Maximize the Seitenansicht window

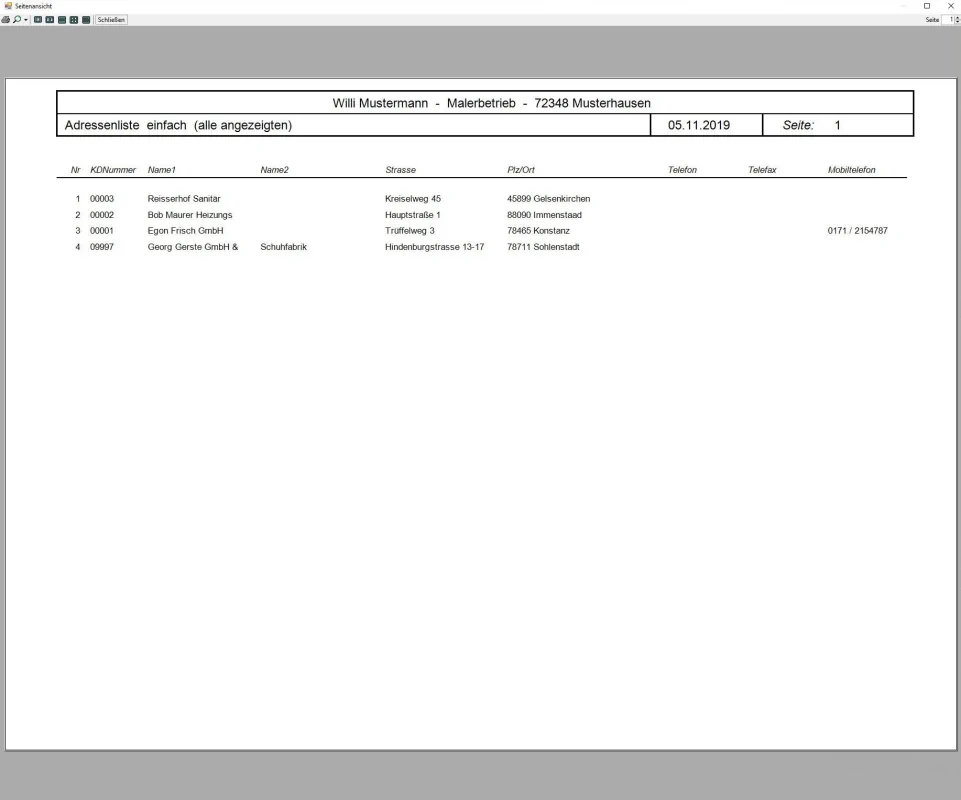pos(927,6)
